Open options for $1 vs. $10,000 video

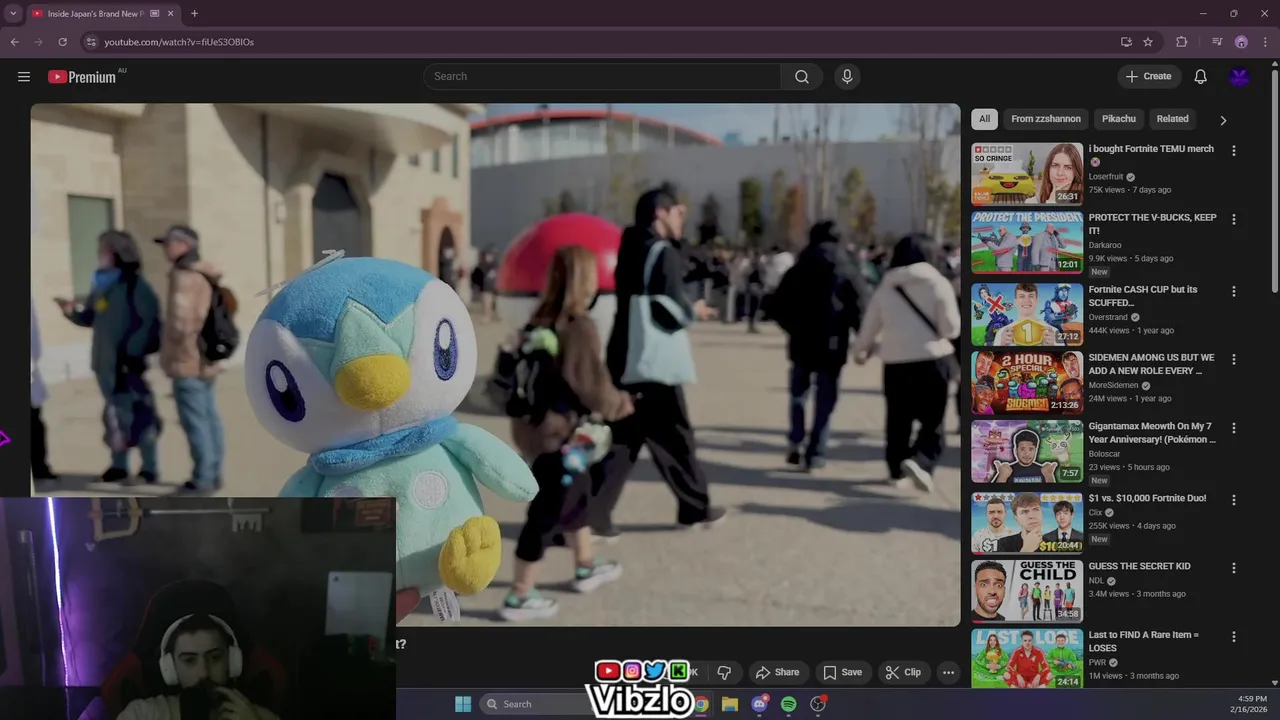(1234, 500)
